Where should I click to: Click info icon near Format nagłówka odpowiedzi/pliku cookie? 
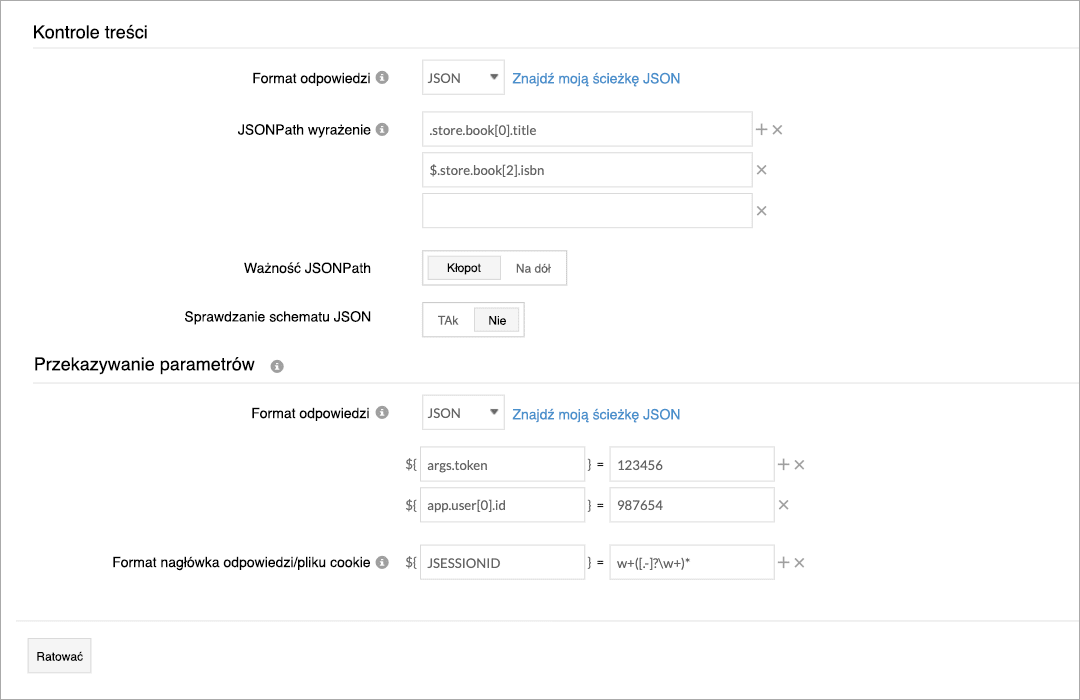coord(381,562)
